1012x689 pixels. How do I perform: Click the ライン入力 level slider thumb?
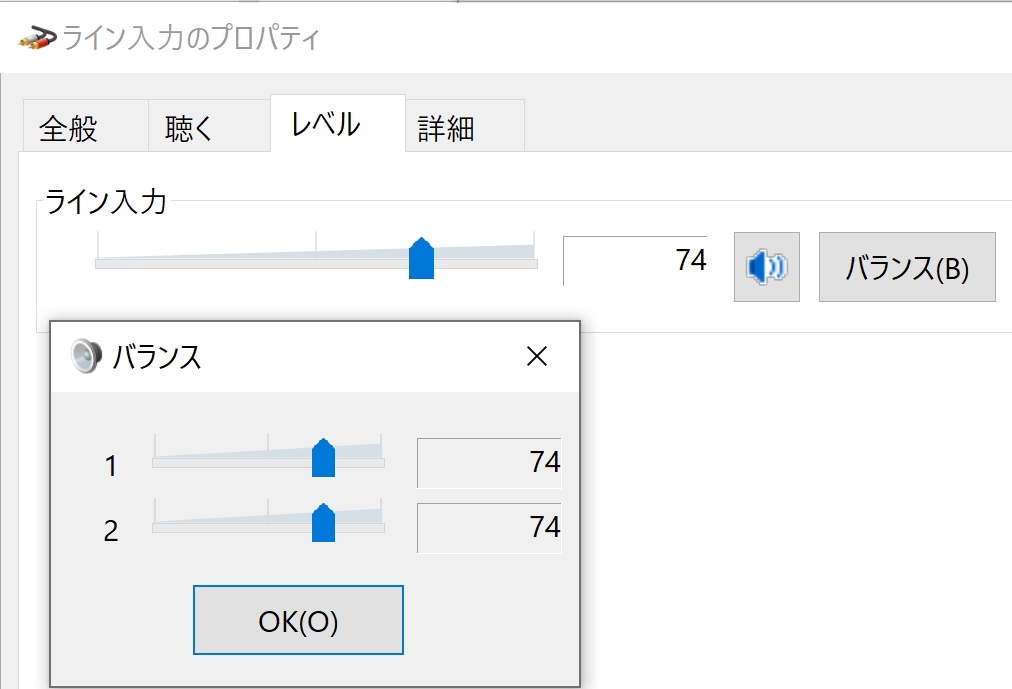point(422,259)
